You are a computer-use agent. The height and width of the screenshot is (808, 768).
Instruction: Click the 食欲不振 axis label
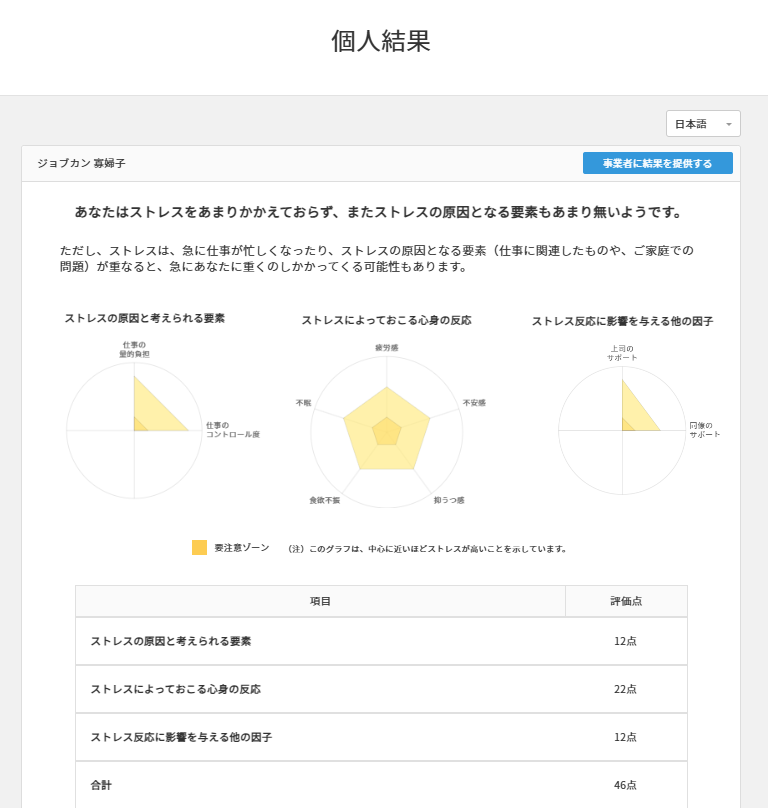[x=325, y=500]
